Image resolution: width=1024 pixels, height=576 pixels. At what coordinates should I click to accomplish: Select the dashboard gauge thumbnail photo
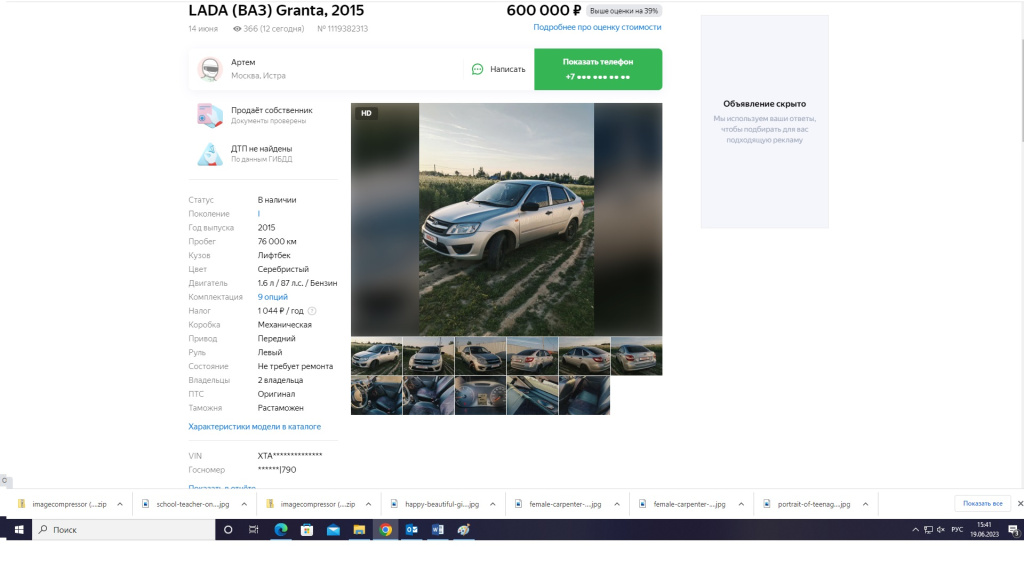480,395
